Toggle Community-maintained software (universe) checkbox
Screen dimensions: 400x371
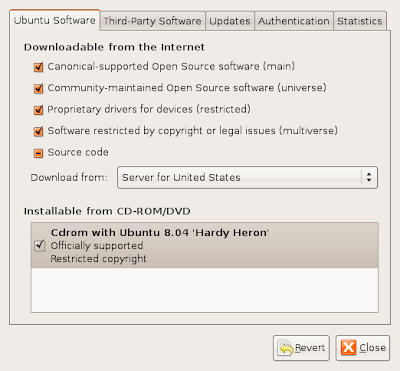pos(39,89)
